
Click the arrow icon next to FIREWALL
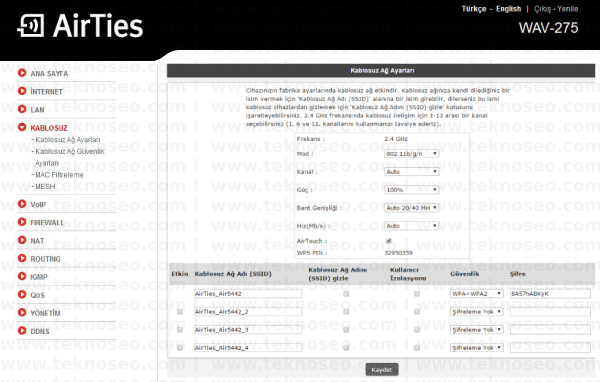click(x=22, y=222)
